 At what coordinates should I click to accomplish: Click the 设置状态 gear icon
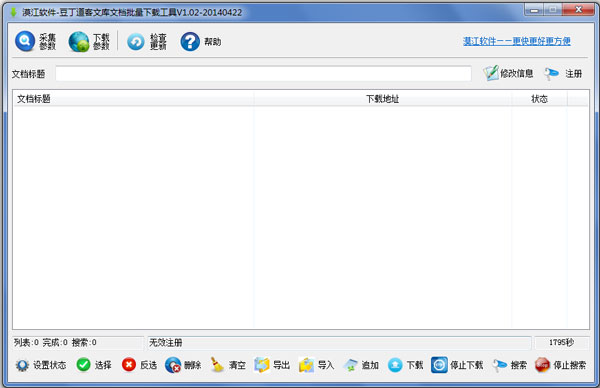point(22,365)
